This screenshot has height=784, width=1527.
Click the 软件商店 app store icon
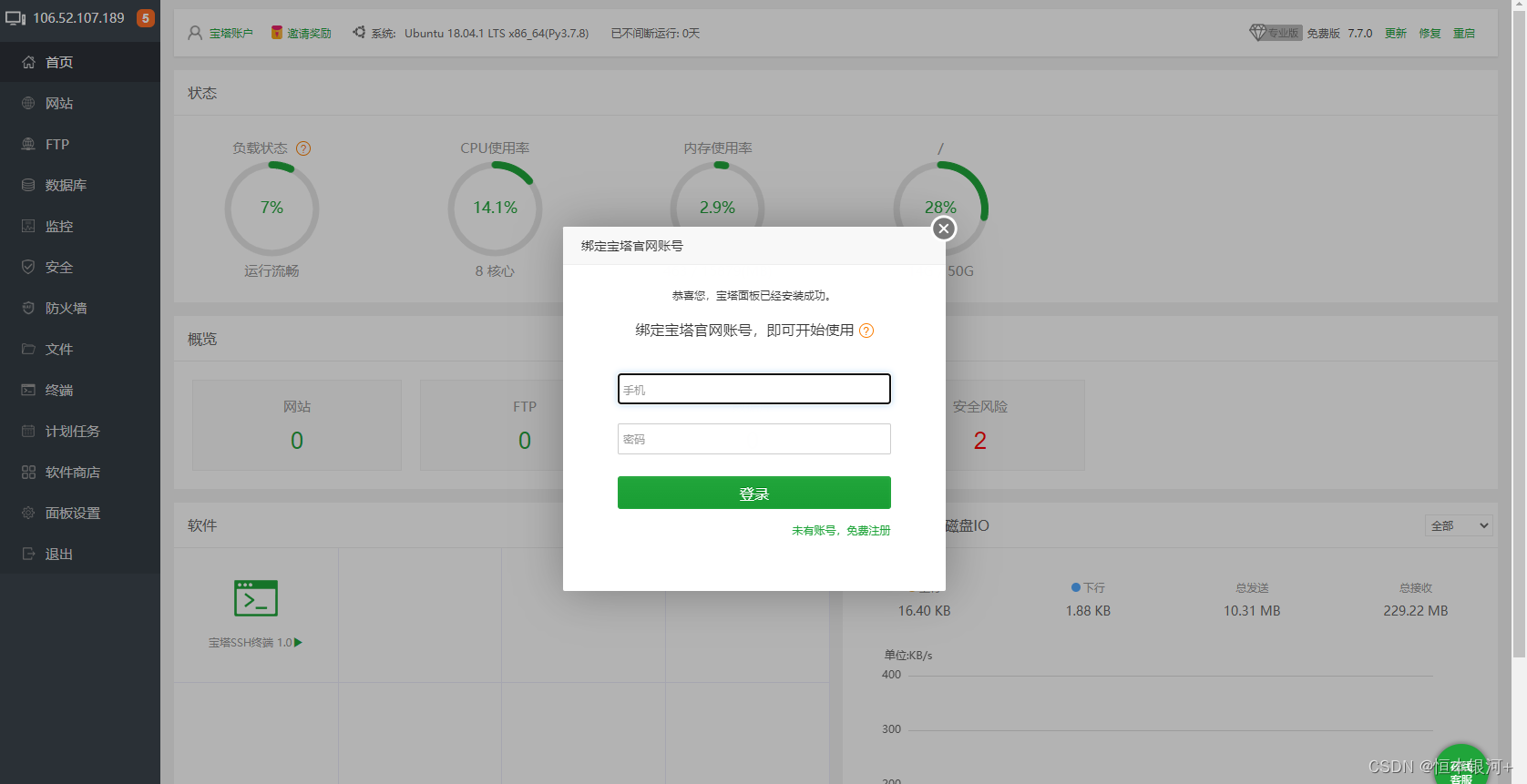28,472
